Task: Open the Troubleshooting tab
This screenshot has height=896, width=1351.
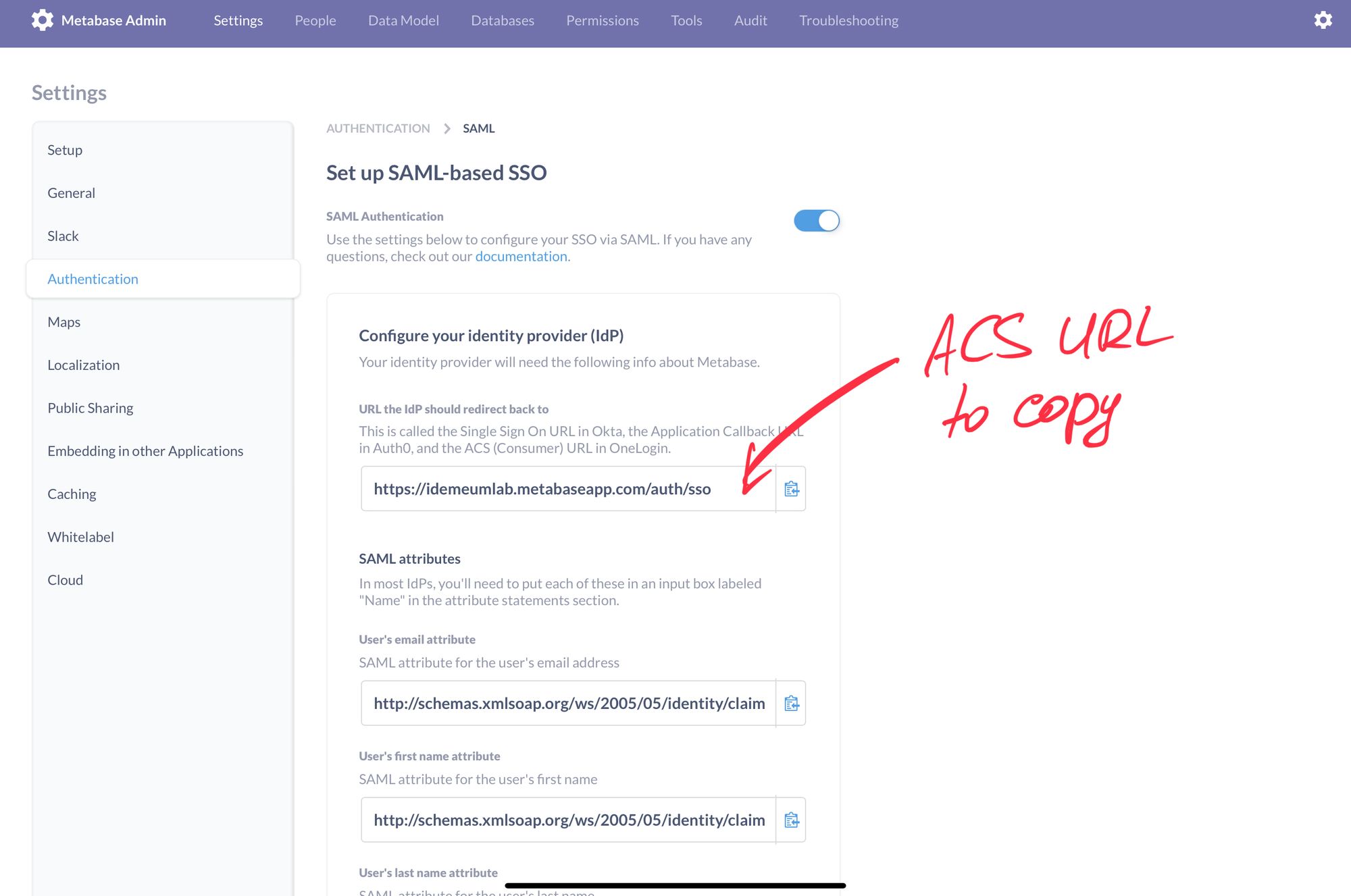Action: point(848,20)
